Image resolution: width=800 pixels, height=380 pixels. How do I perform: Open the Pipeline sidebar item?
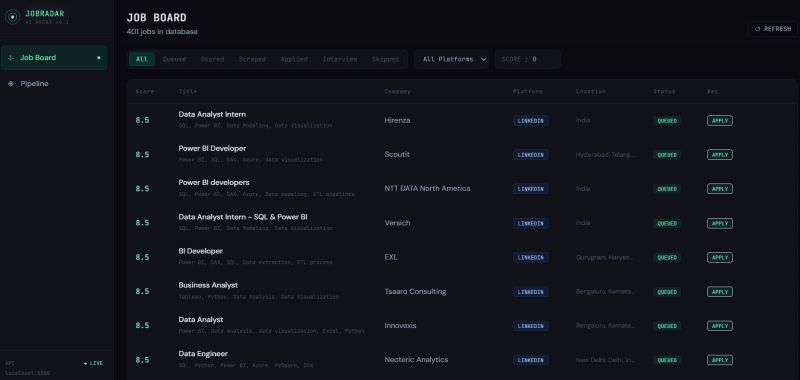click(54, 84)
